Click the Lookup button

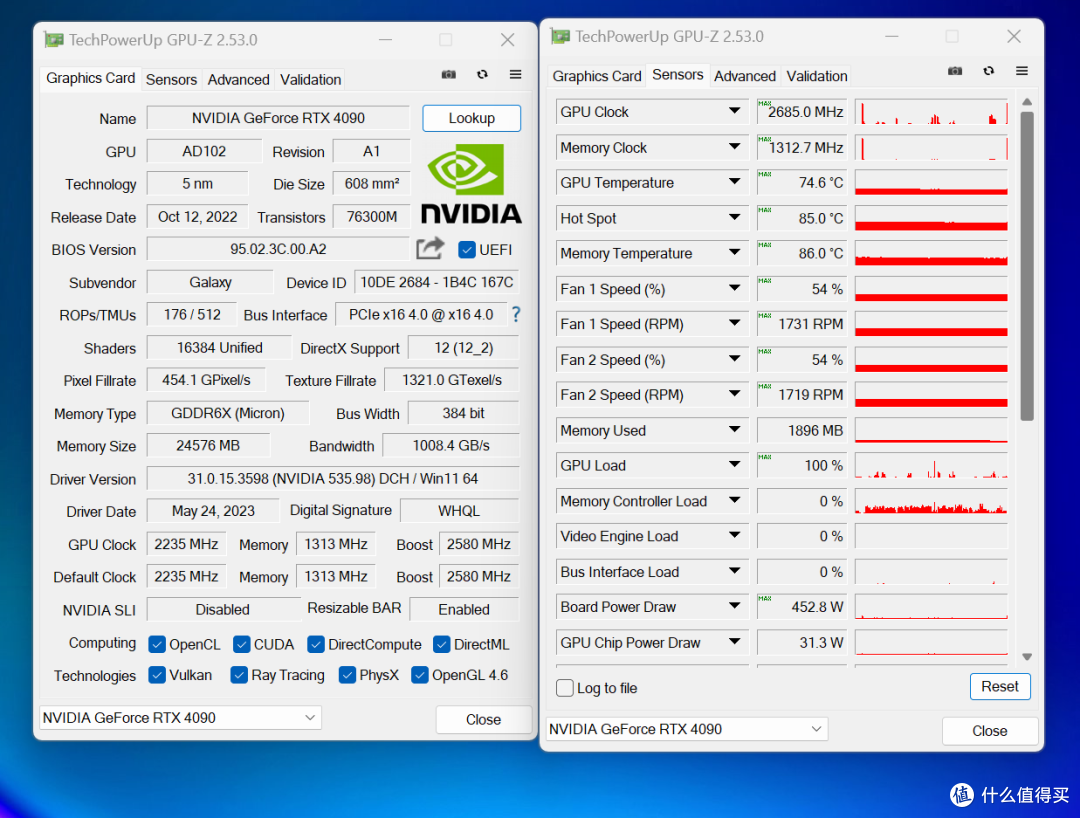click(x=472, y=118)
